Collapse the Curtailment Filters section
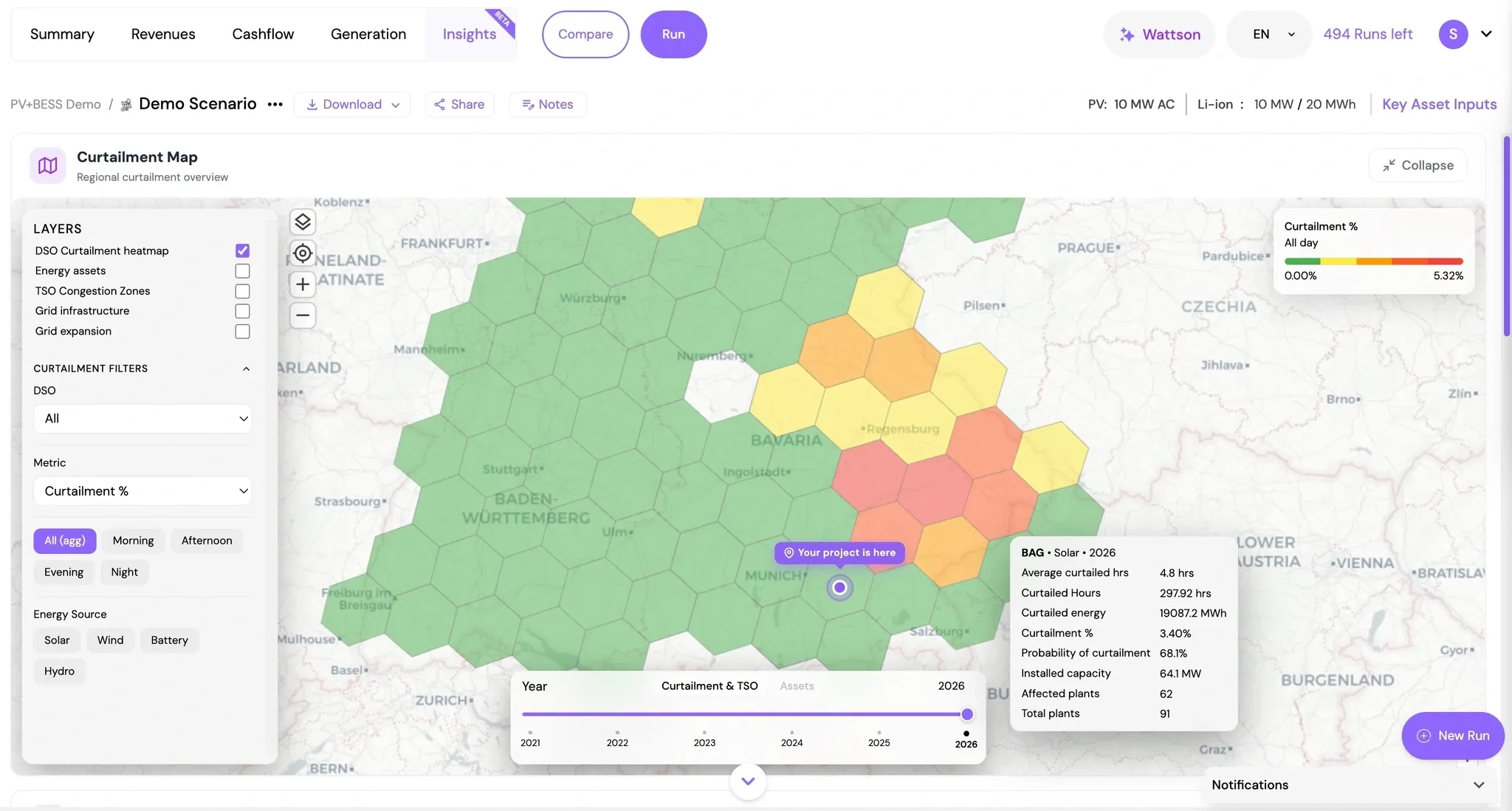The width and height of the screenshot is (1512, 811). (x=246, y=369)
